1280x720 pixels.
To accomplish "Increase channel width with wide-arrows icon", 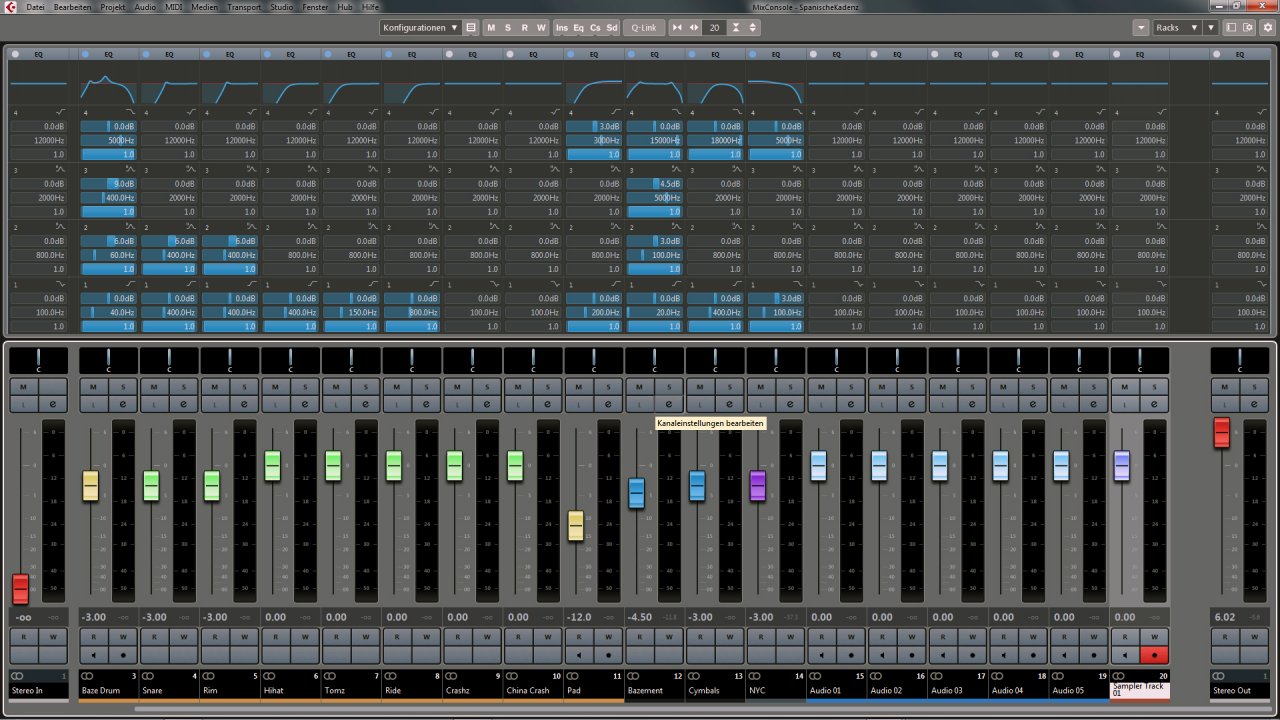I will pyautogui.click(x=694, y=28).
